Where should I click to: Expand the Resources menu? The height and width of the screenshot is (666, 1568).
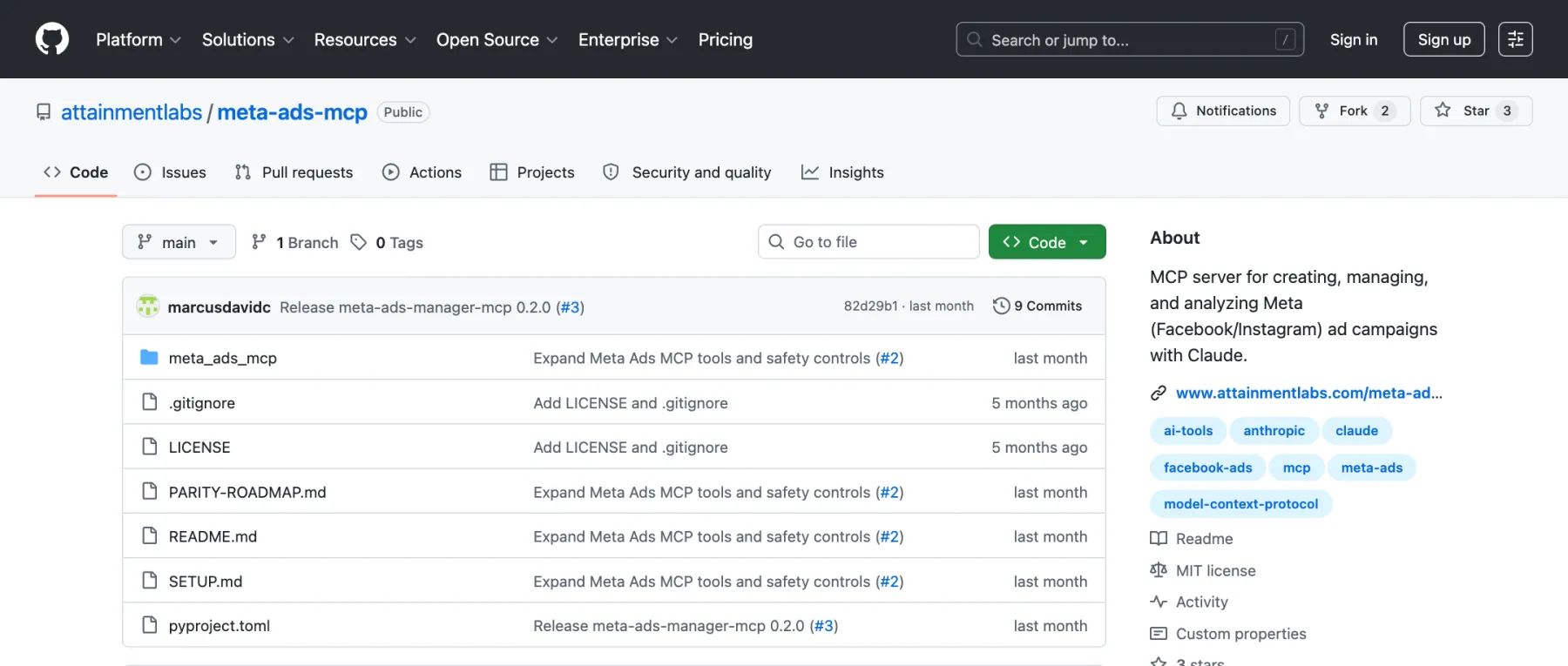pyautogui.click(x=365, y=40)
